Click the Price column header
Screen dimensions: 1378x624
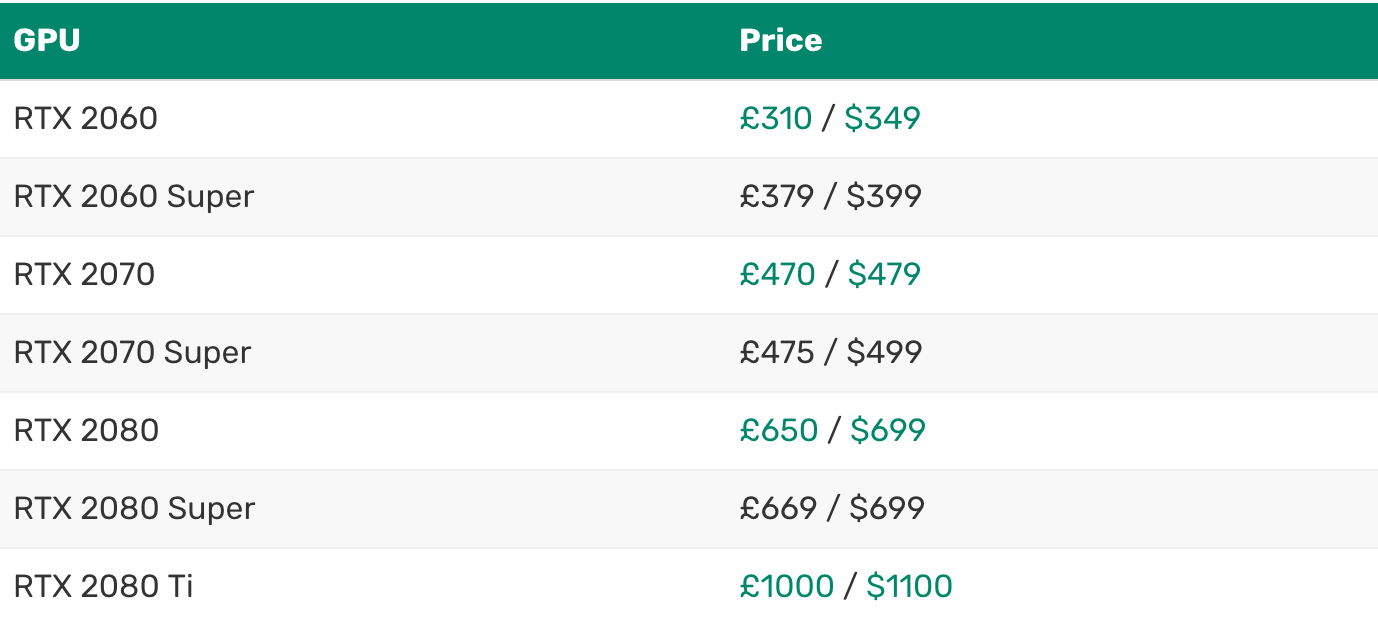[x=780, y=41]
